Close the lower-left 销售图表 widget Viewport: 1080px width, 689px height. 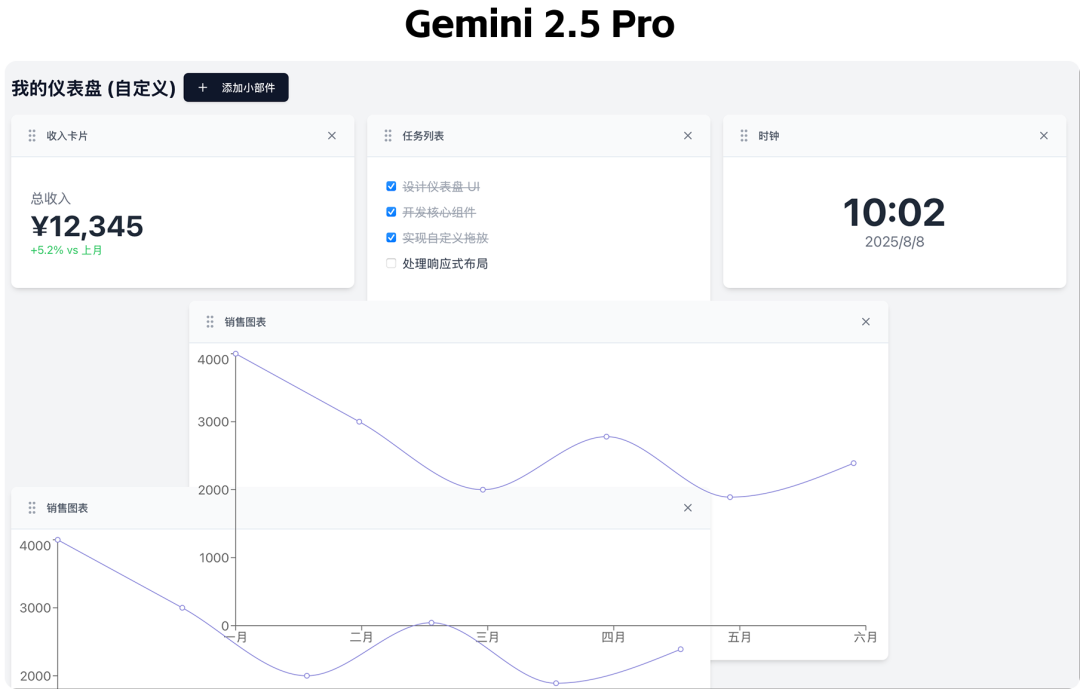click(x=687, y=508)
